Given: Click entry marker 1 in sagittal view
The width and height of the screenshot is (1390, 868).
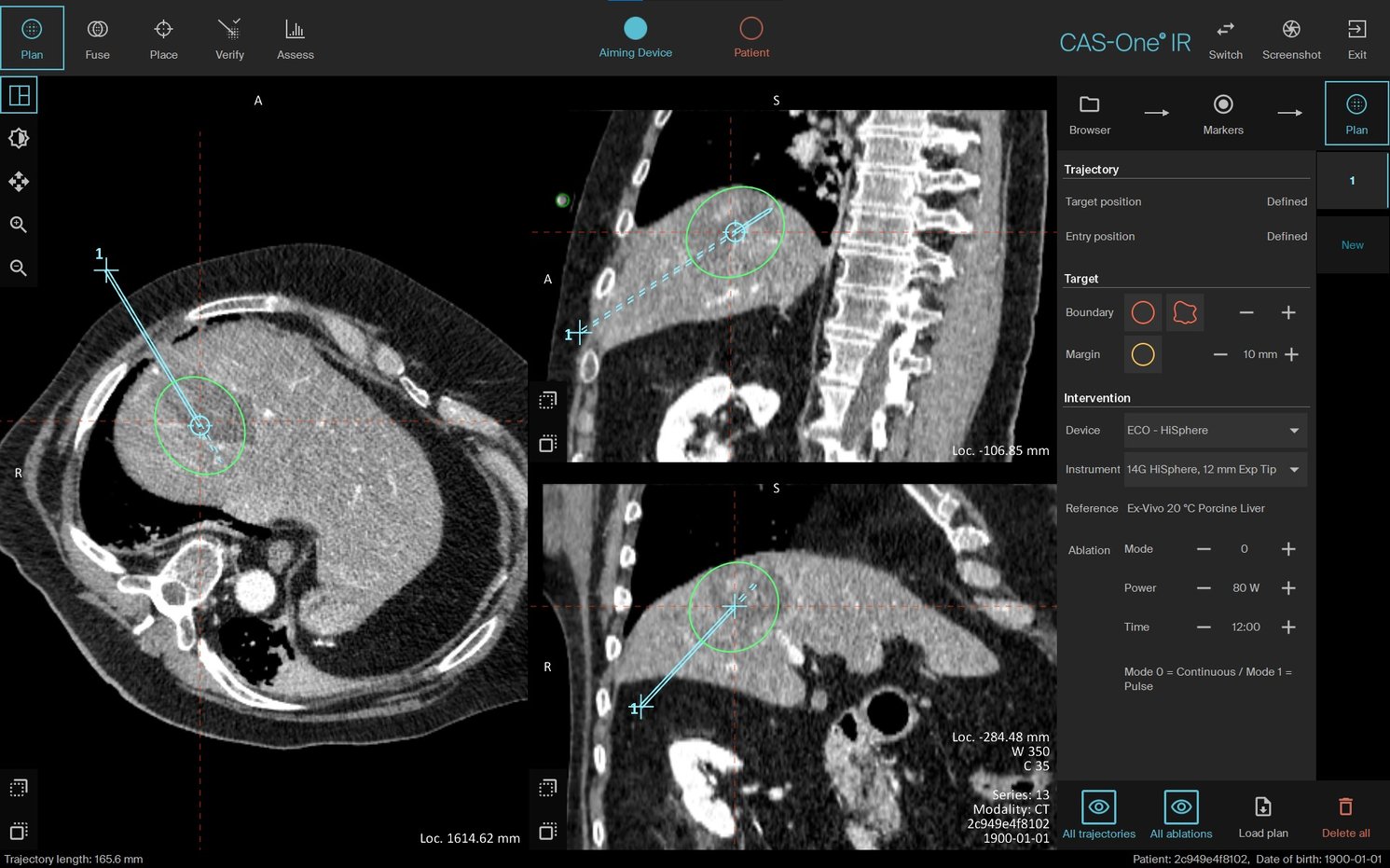Looking at the screenshot, I should point(578,332).
